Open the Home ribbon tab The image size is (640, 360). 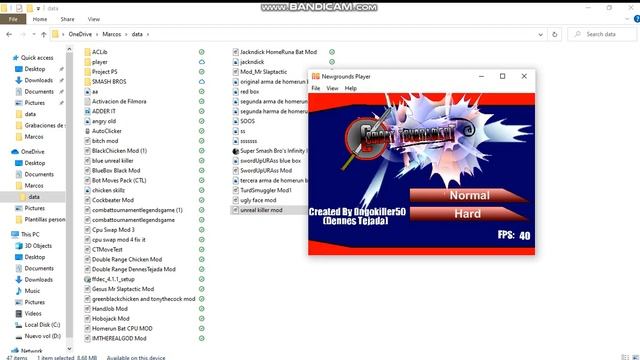(x=40, y=19)
